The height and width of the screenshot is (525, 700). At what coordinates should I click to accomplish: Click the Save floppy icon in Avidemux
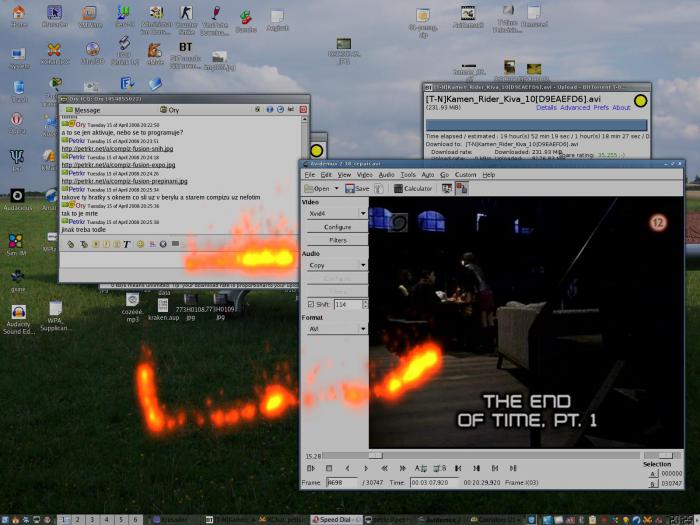(x=350, y=188)
